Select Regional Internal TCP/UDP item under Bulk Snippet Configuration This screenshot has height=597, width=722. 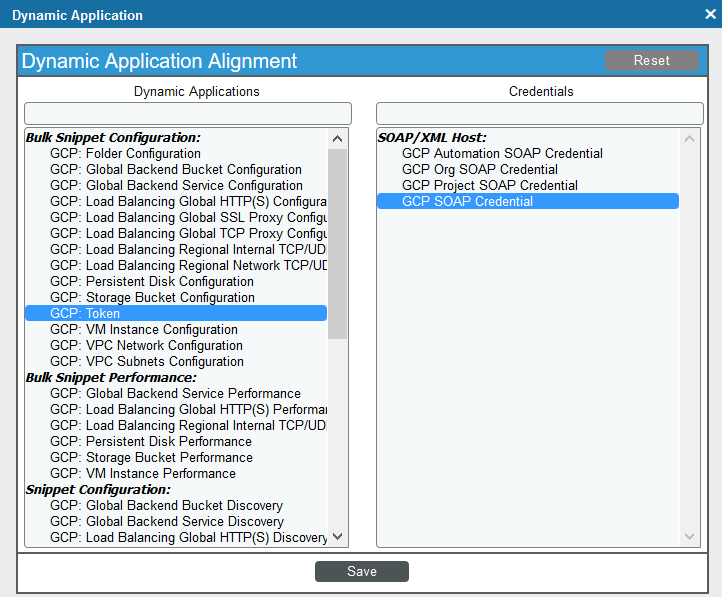[x=176, y=249]
